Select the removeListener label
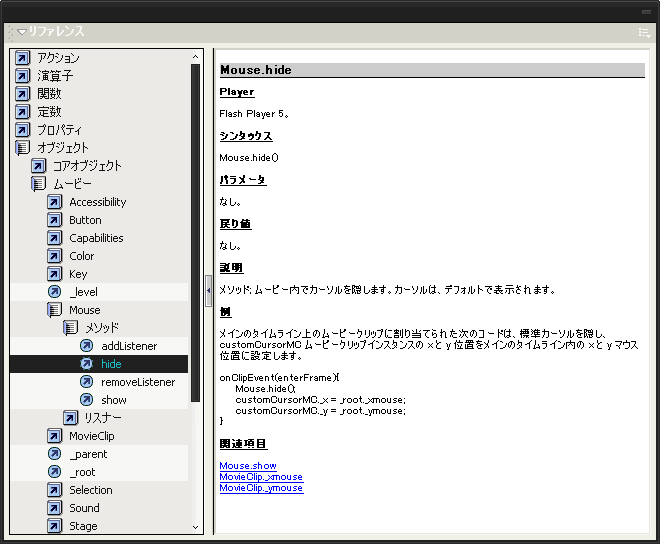Screen dimensions: 660x544 pos(138,382)
